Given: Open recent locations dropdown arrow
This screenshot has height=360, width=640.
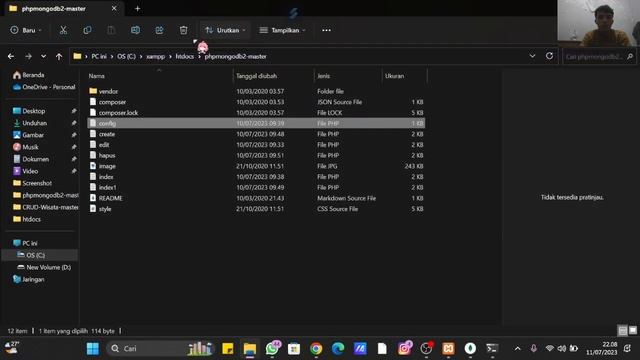Looking at the screenshot, I should (43, 56).
